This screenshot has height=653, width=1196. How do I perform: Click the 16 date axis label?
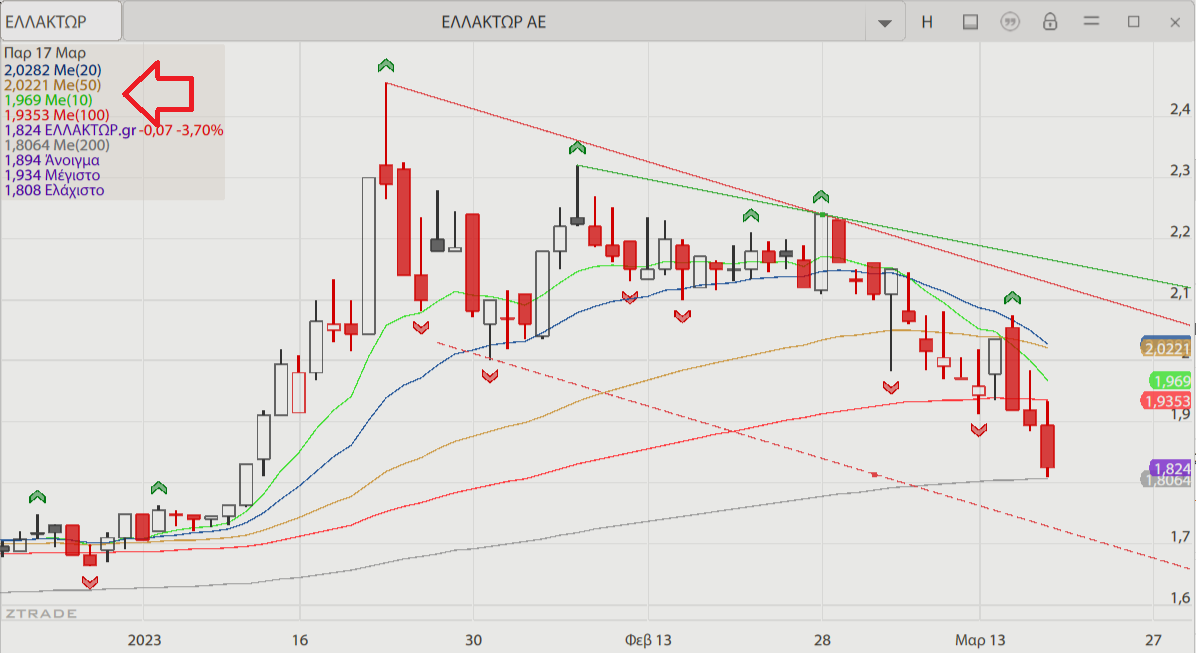click(x=300, y=640)
